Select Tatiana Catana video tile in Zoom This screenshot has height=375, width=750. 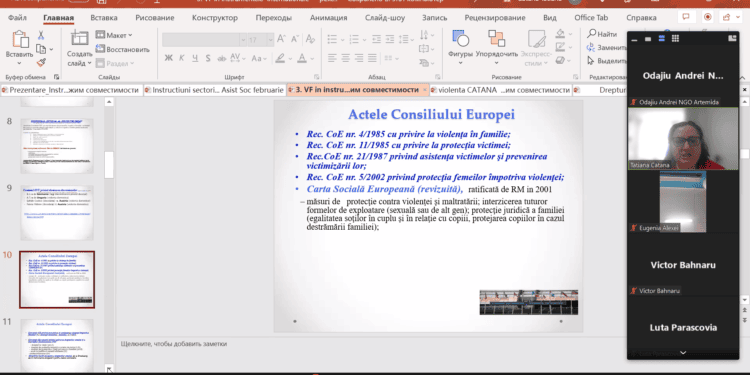click(683, 139)
